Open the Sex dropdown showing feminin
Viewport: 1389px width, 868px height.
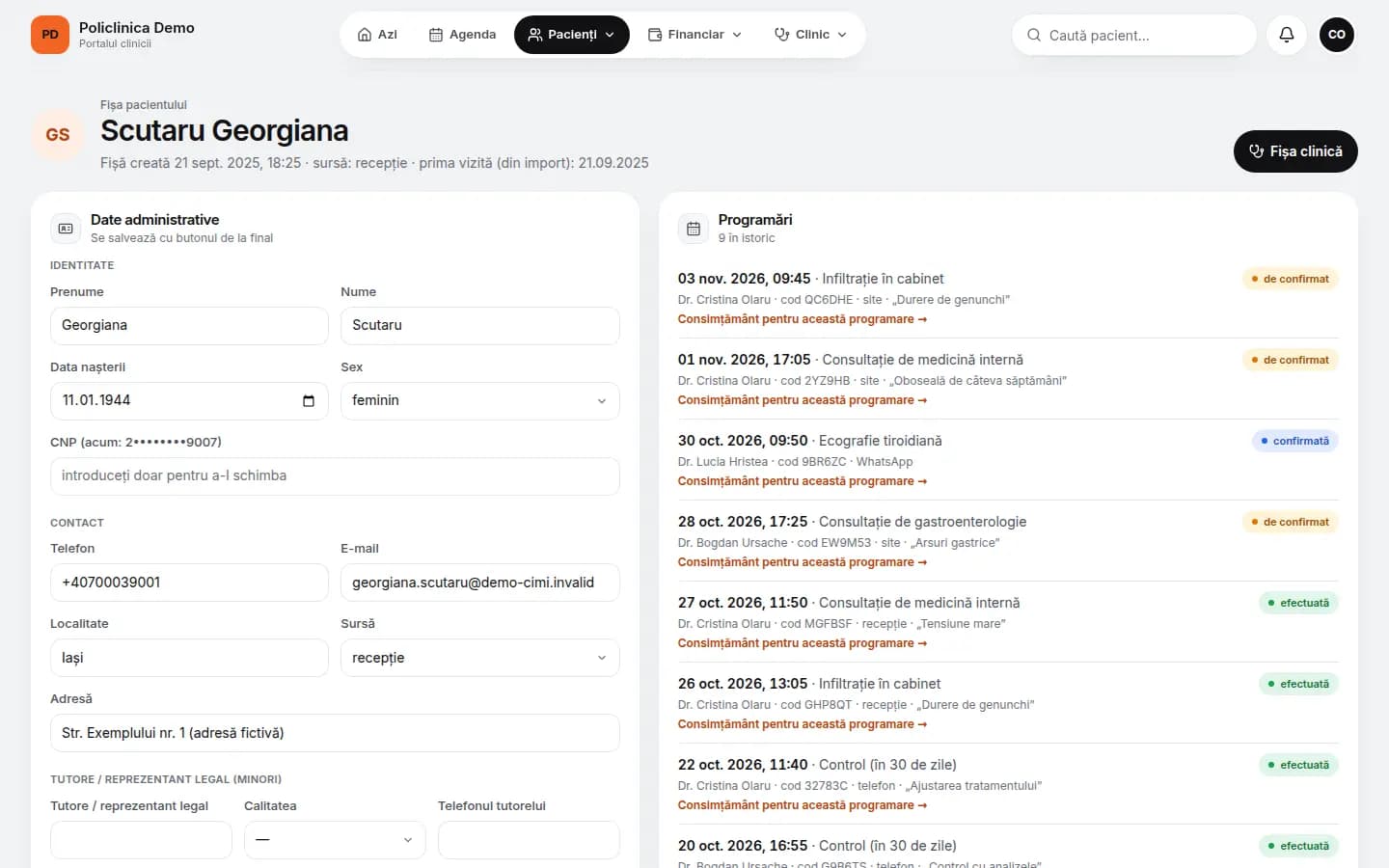point(479,401)
